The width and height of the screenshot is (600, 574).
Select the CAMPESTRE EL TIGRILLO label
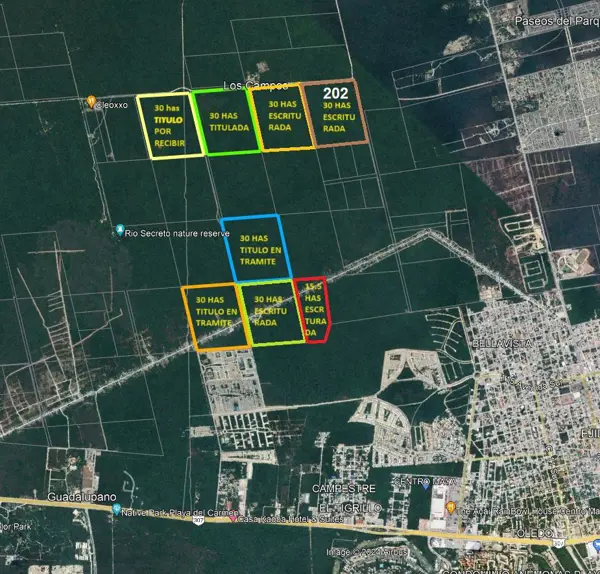click(x=346, y=498)
